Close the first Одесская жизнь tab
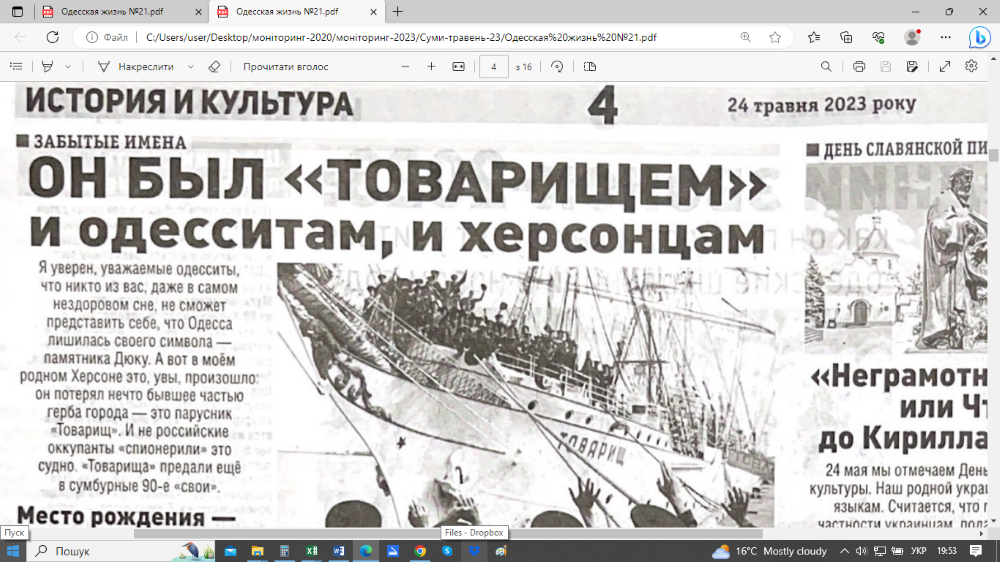The image size is (1000, 562). 198,11
